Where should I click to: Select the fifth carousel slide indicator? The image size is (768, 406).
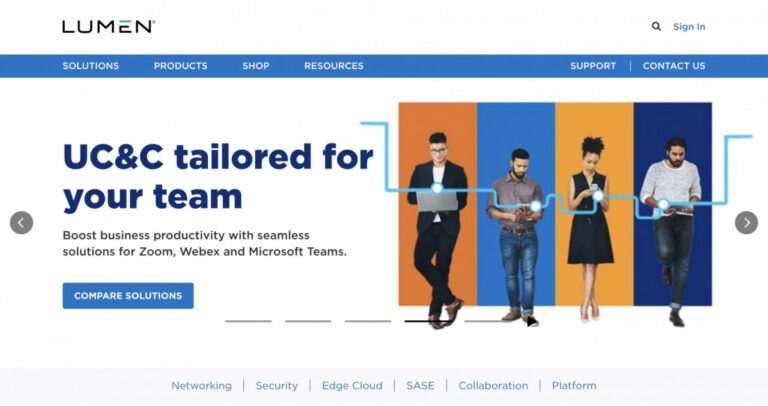click(x=487, y=321)
